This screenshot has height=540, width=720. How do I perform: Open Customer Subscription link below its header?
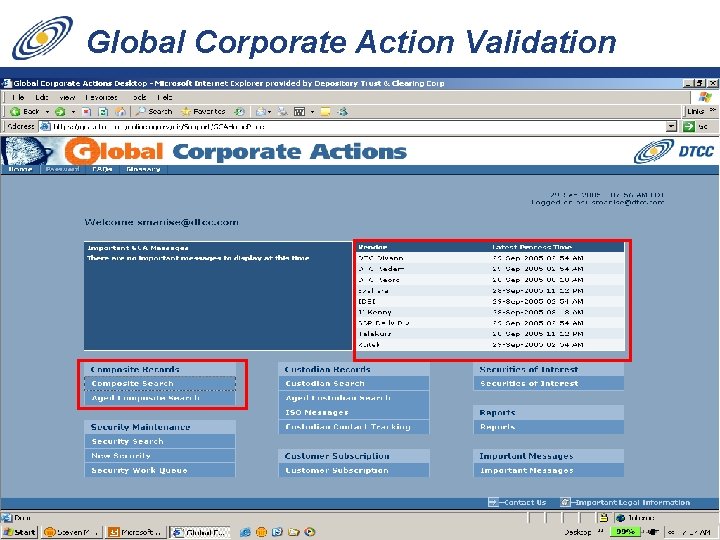click(x=354, y=470)
